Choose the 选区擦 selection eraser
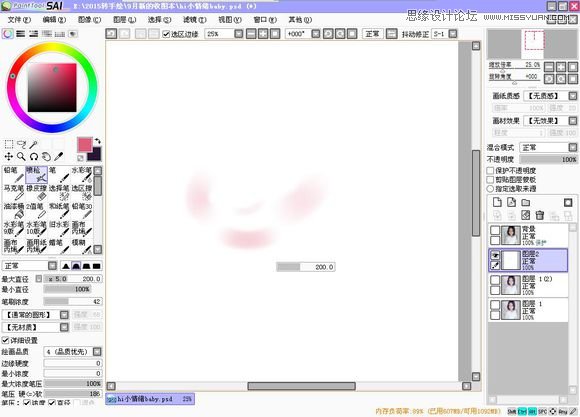The height and width of the screenshot is (417, 580). (x=81, y=192)
